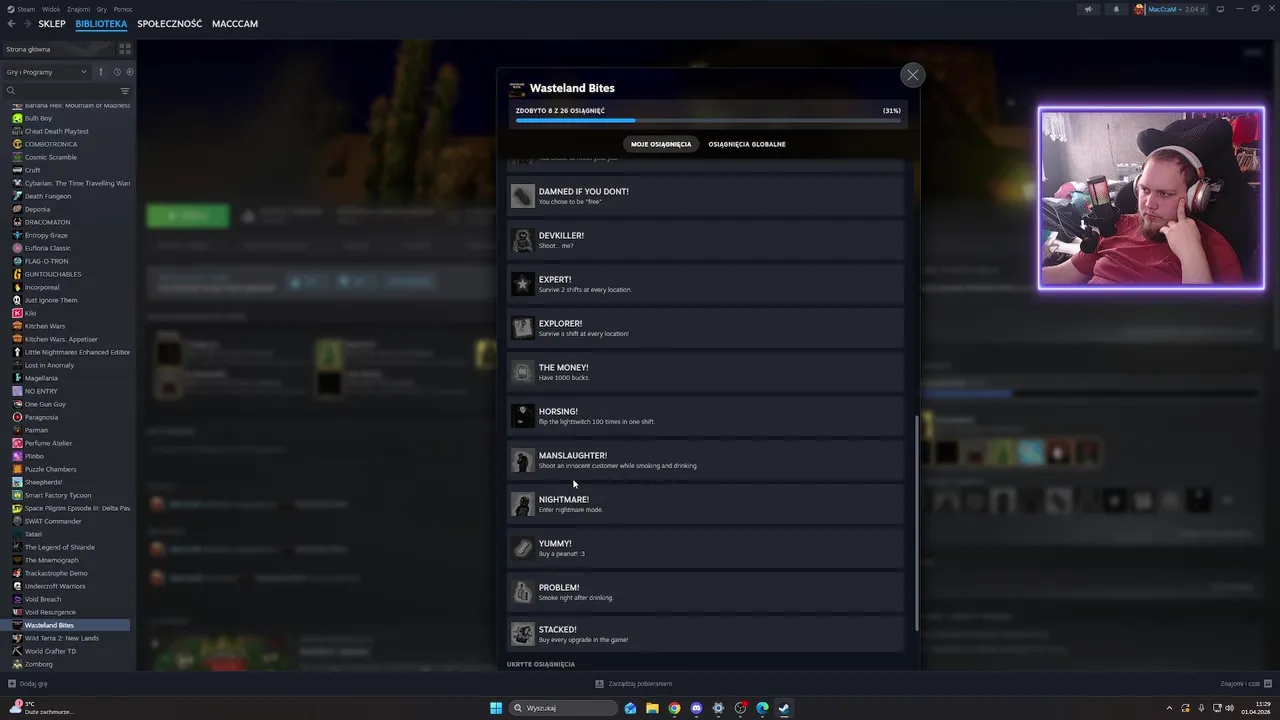Click the YUMMY! peanut achievement icon
The image size is (1280, 720).
tap(522, 548)
